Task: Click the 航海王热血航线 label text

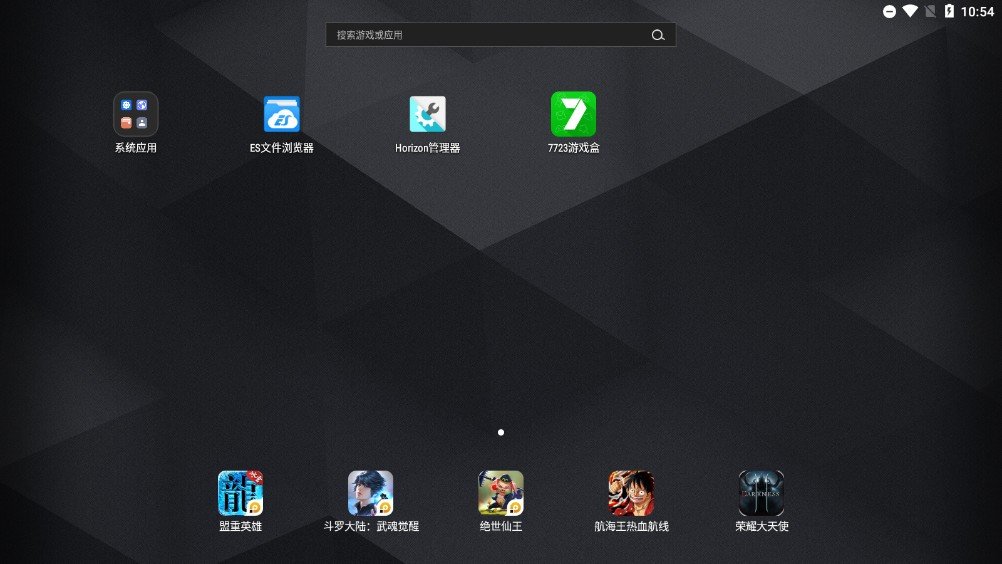Action: coord(631,526)
